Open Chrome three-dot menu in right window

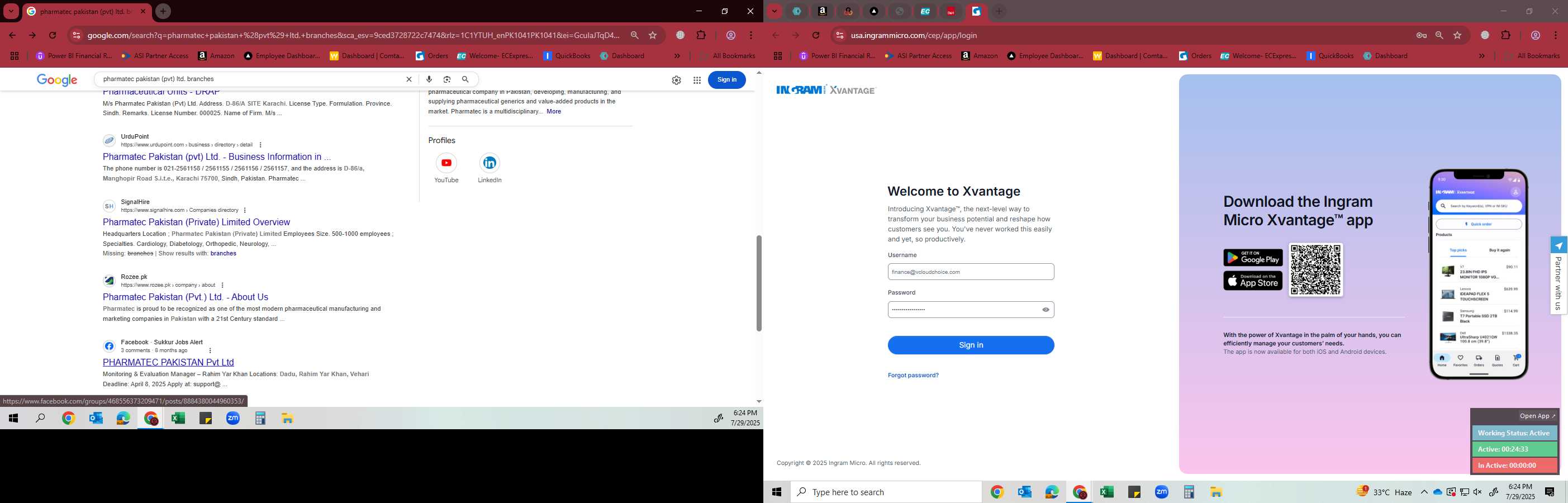coord(1555,35)
